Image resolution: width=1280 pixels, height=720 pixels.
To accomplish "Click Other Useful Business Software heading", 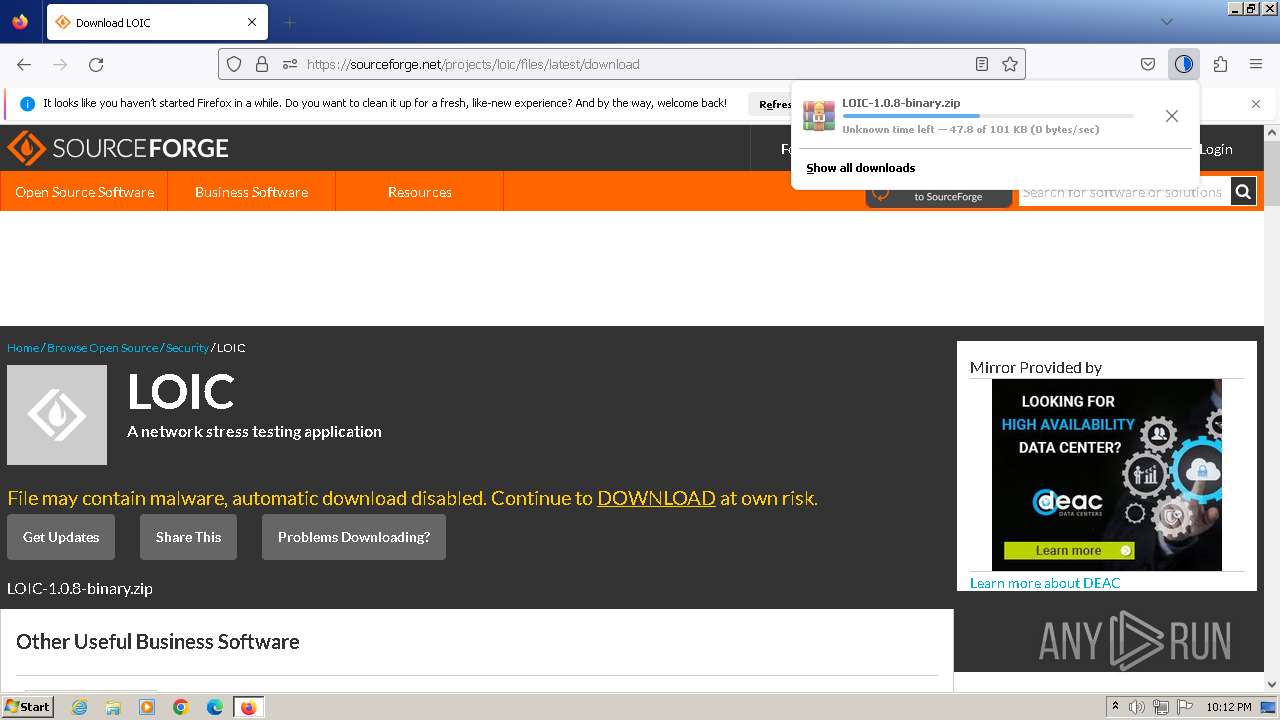I will [x=158, y=642].
